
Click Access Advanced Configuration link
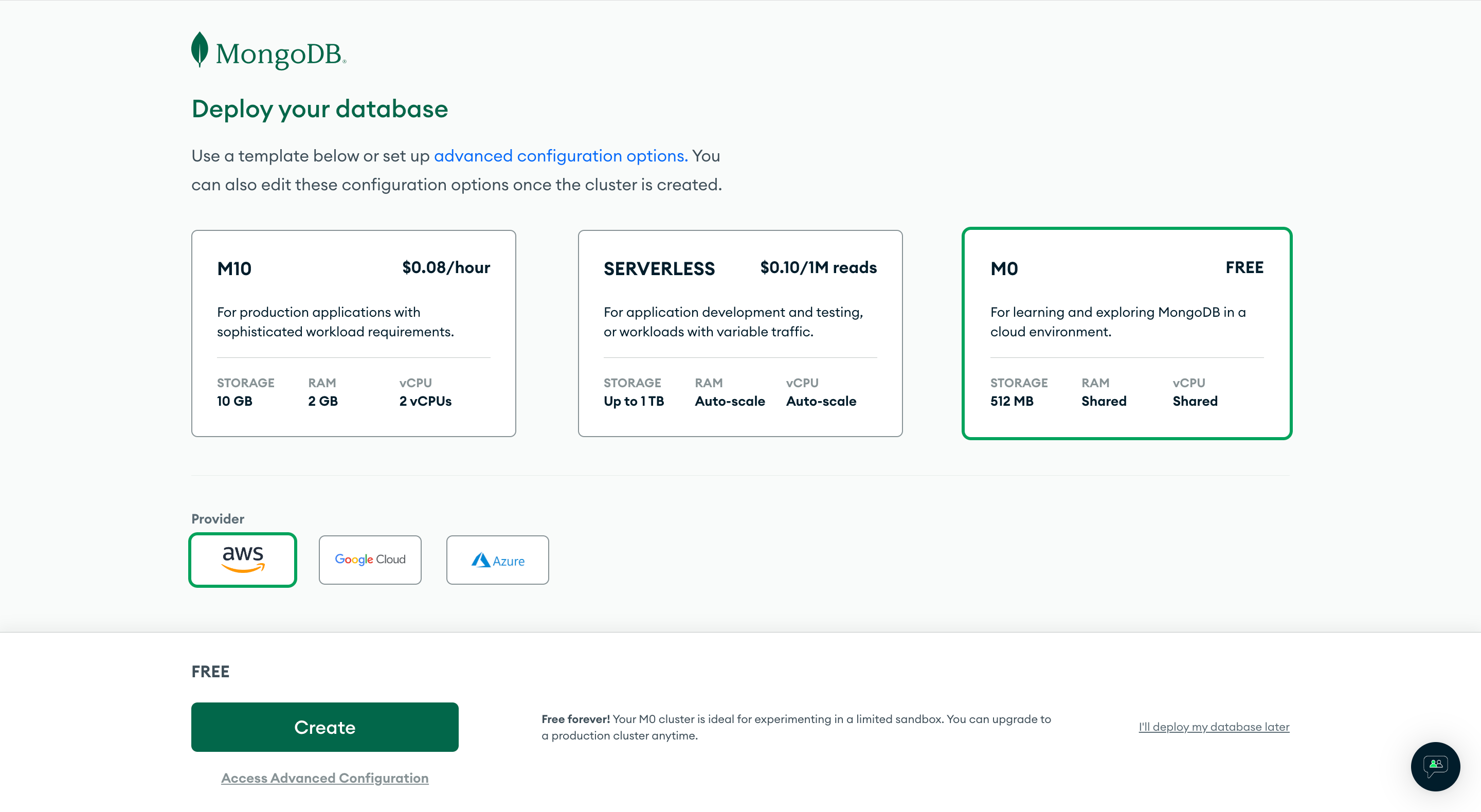[x=324, y=778]
